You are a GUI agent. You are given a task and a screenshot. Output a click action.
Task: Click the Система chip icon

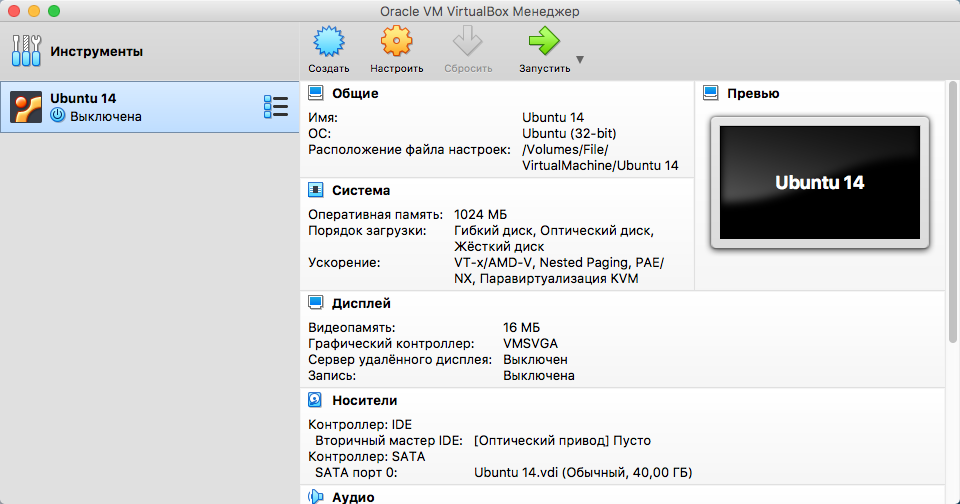(x=315, y=190)
